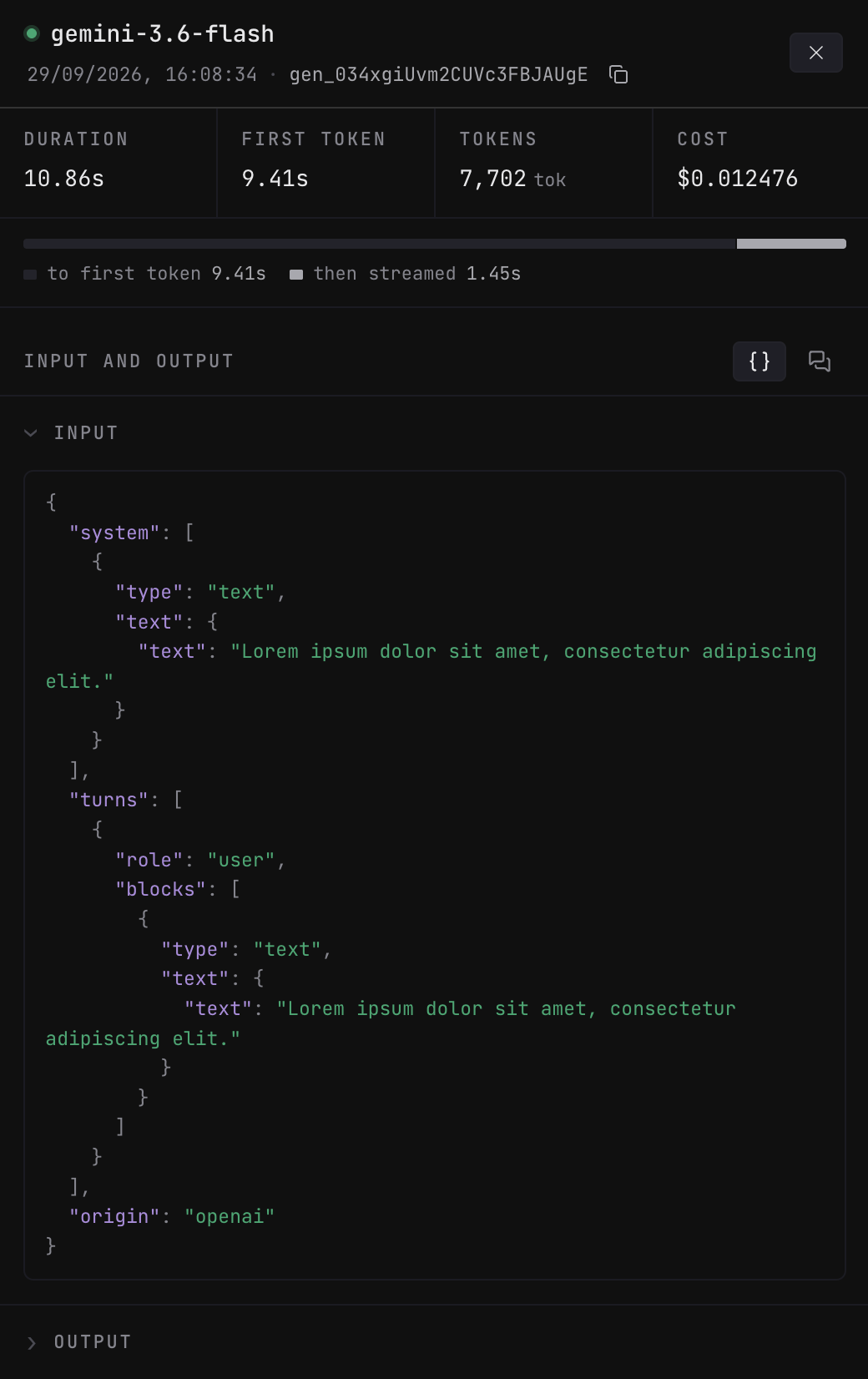Click the 'then streamed 1.45s' legend

click(406, 274)
